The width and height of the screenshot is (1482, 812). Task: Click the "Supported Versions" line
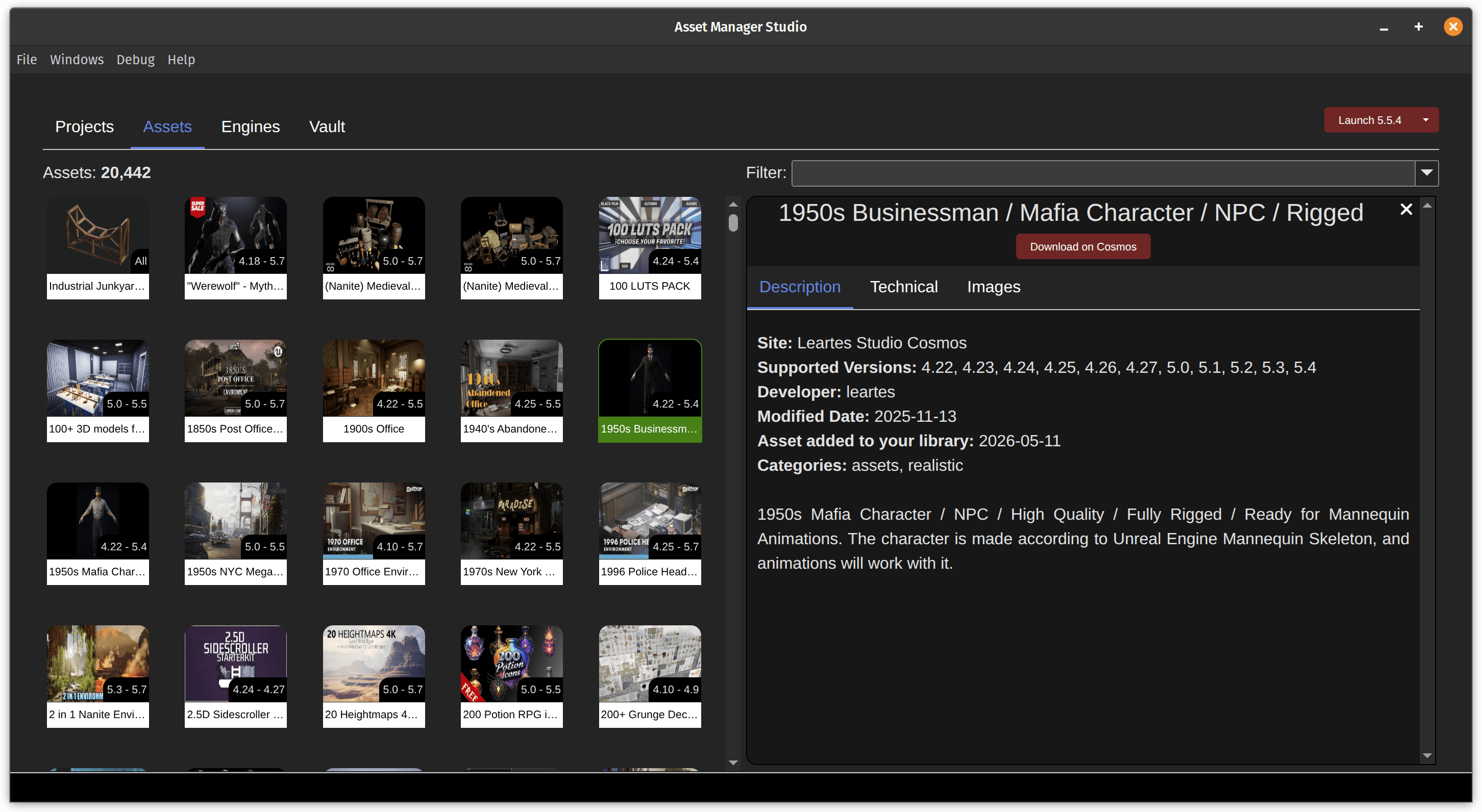pos(1036,367)
